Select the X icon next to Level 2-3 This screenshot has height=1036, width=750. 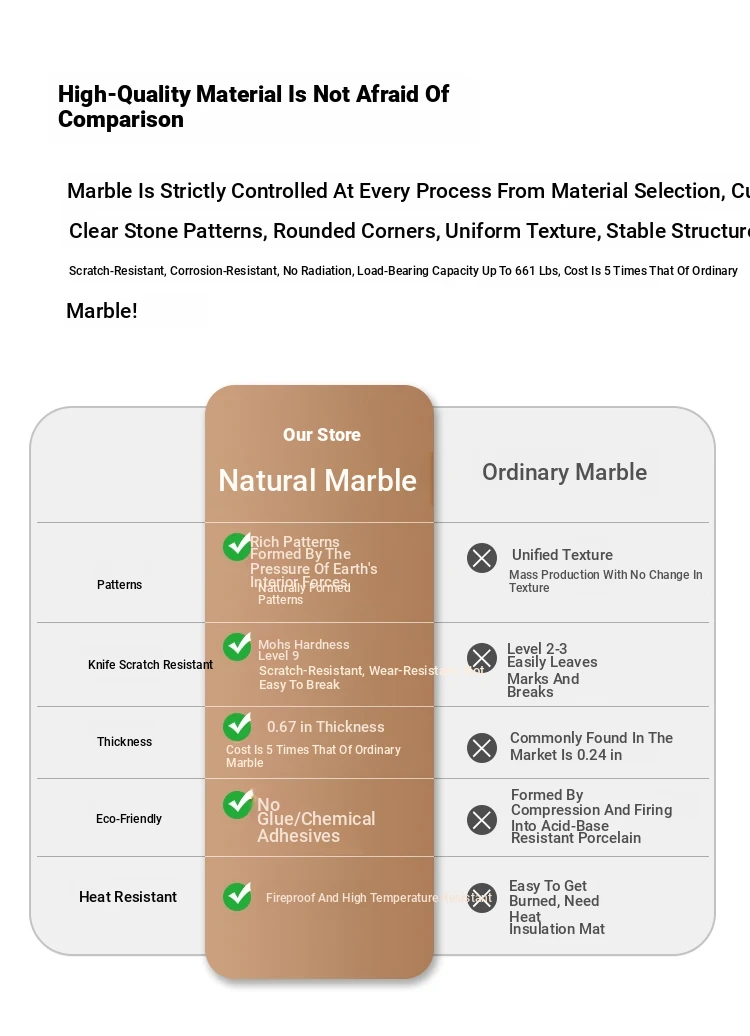[482, 658]
